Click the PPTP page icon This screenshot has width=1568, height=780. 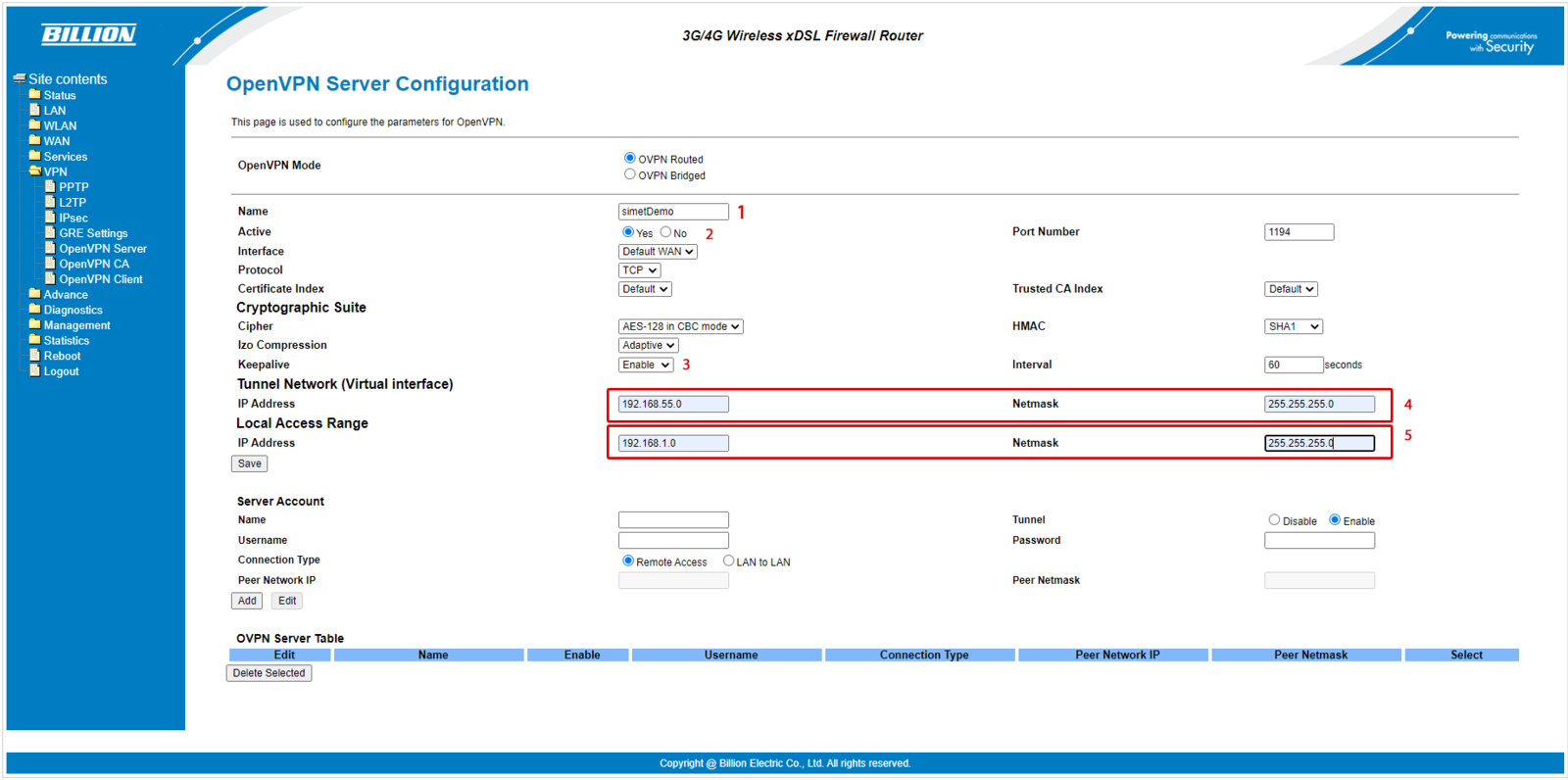[x=50, y=186]
